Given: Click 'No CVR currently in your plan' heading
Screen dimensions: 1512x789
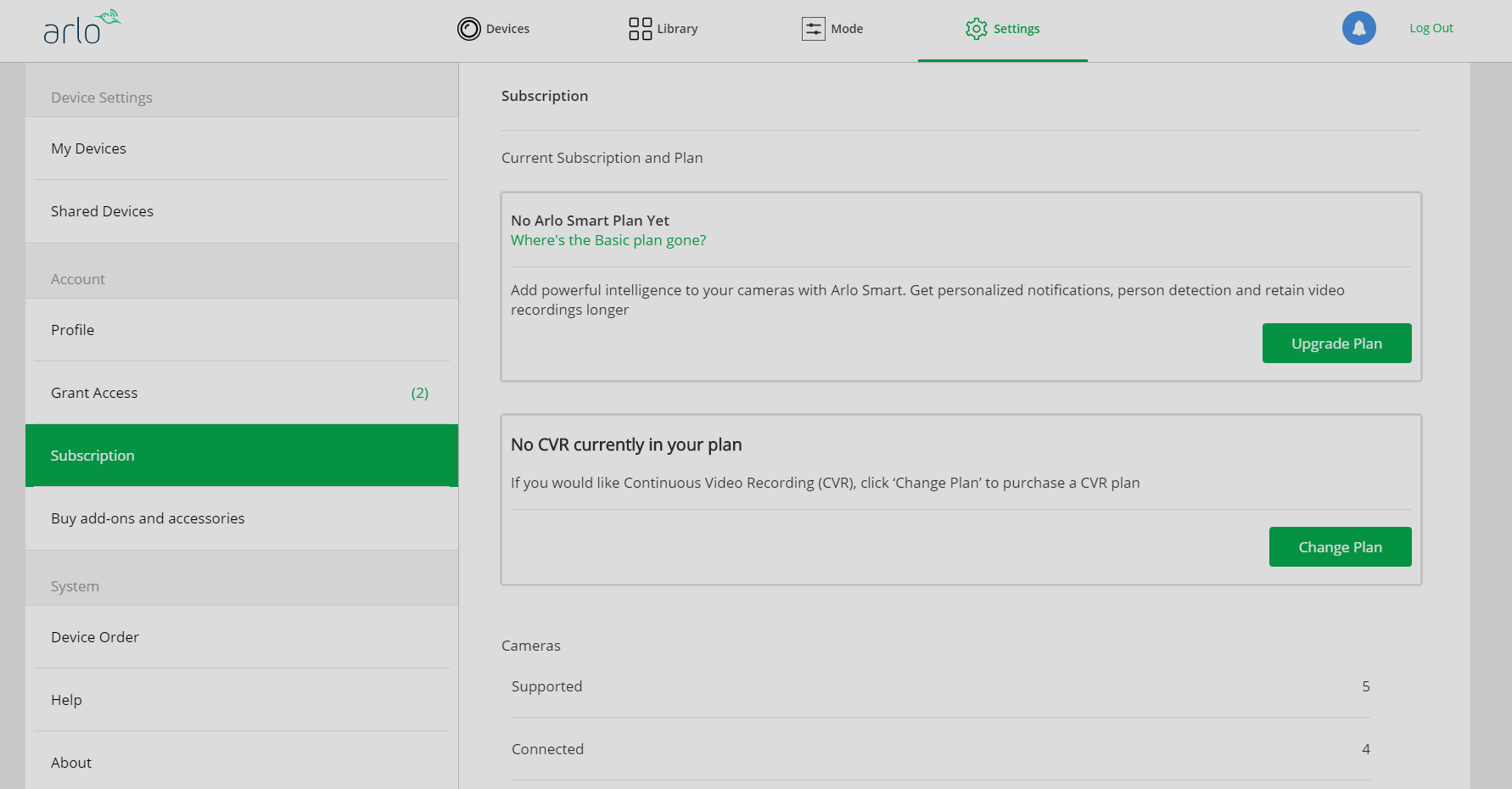Looking at the screenshot, I should 626,445.
